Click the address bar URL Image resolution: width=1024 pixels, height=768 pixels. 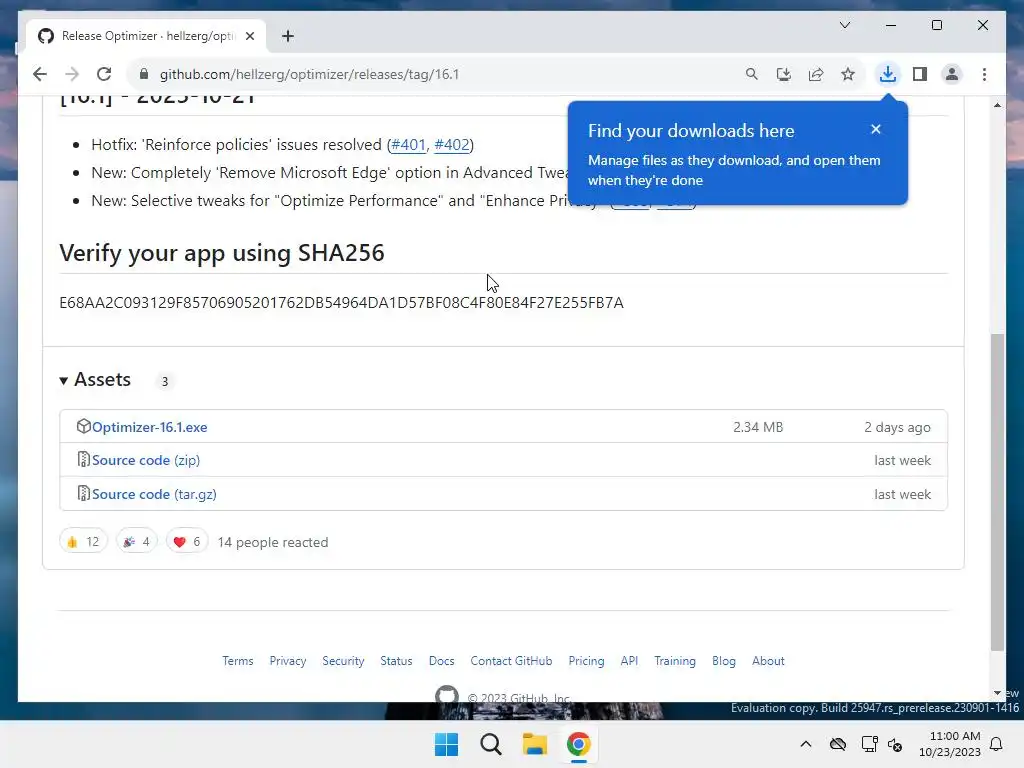[x=309, y=74]
